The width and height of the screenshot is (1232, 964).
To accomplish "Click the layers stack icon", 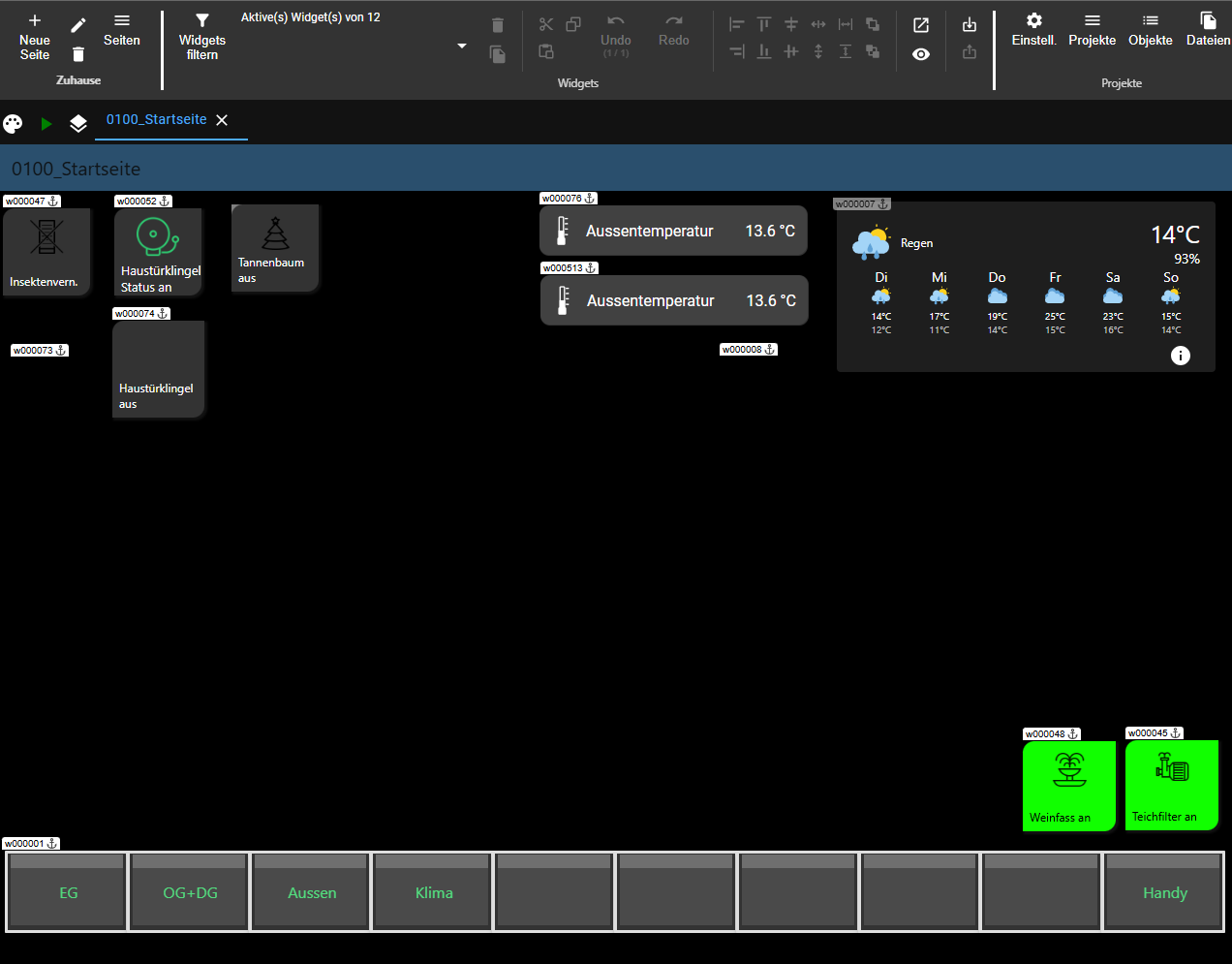I will point(78,123).
